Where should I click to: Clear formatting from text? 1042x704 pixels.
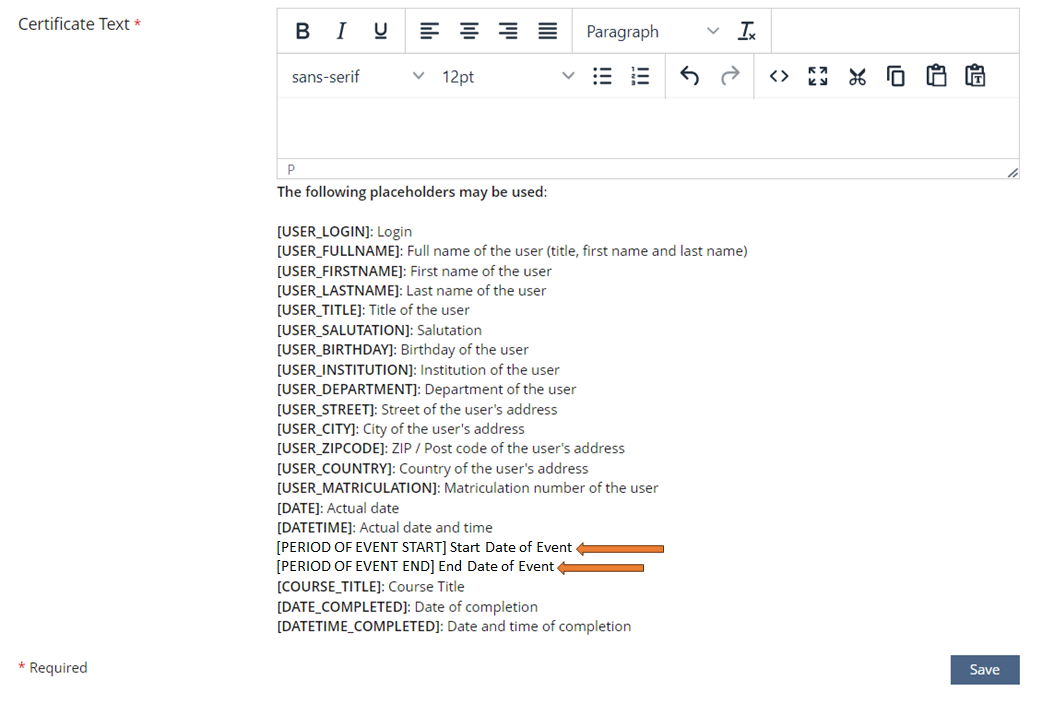(747, 31)
